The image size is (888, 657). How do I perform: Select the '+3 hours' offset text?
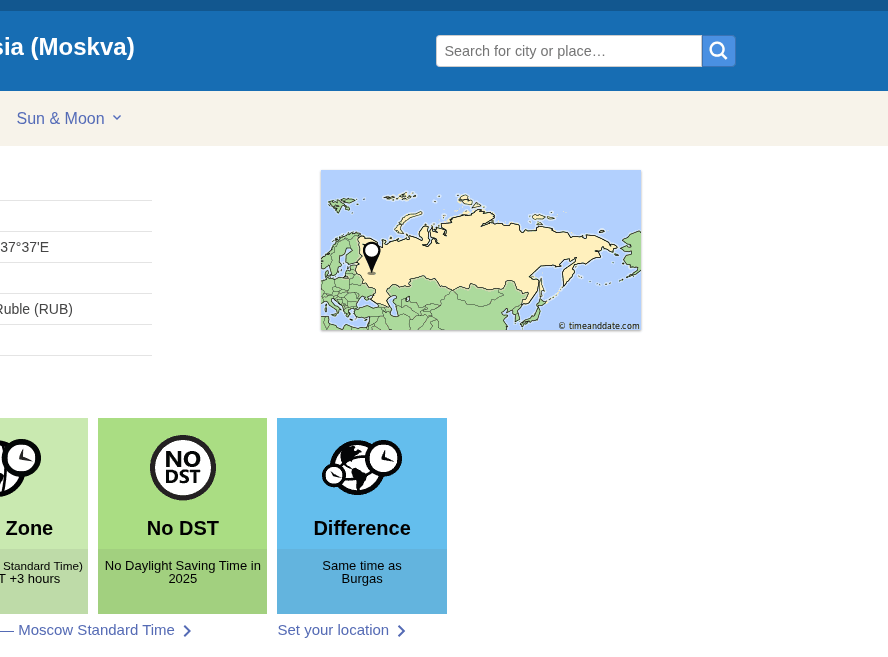34,579
